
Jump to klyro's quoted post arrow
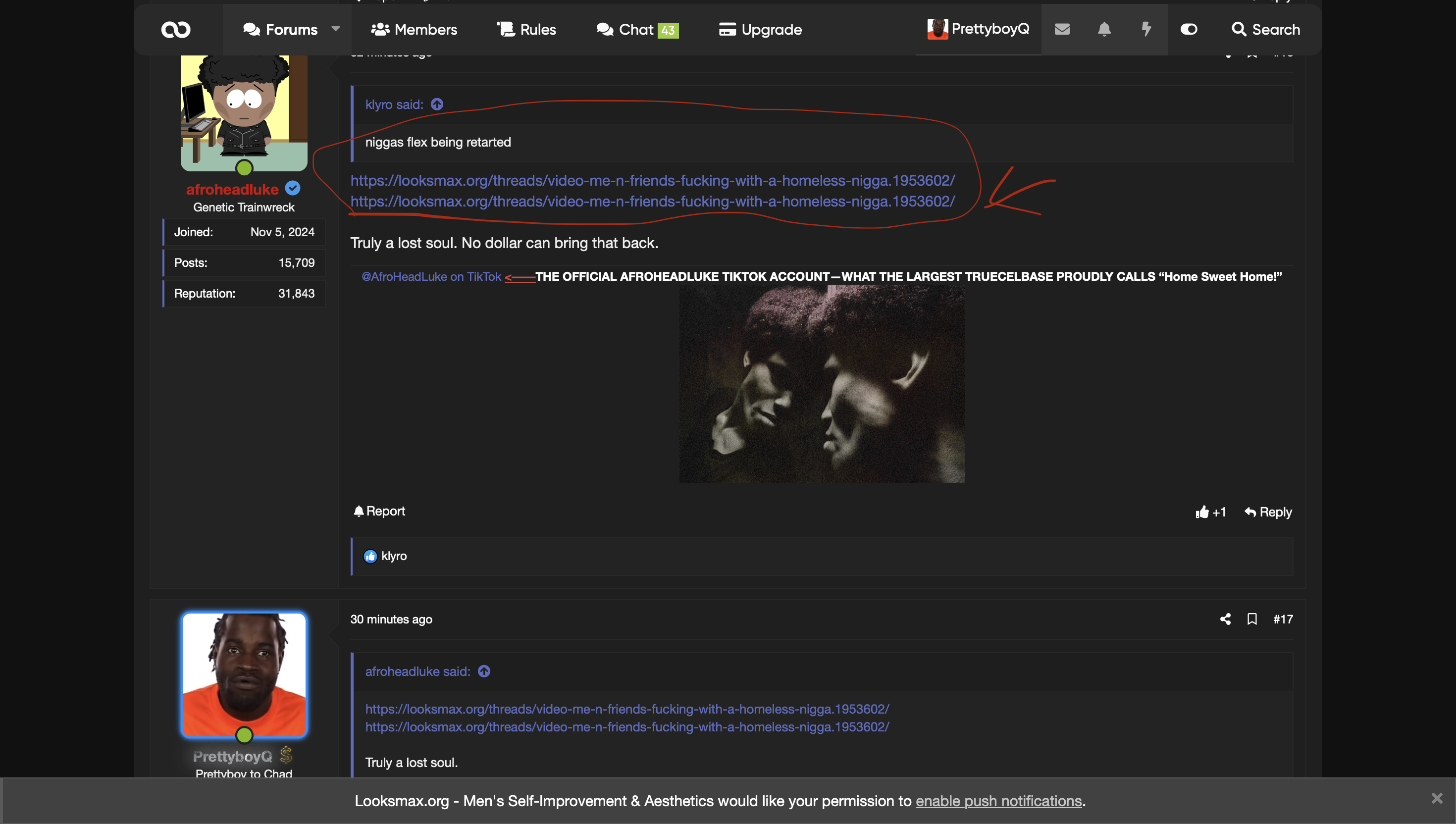tap(437, 104)
